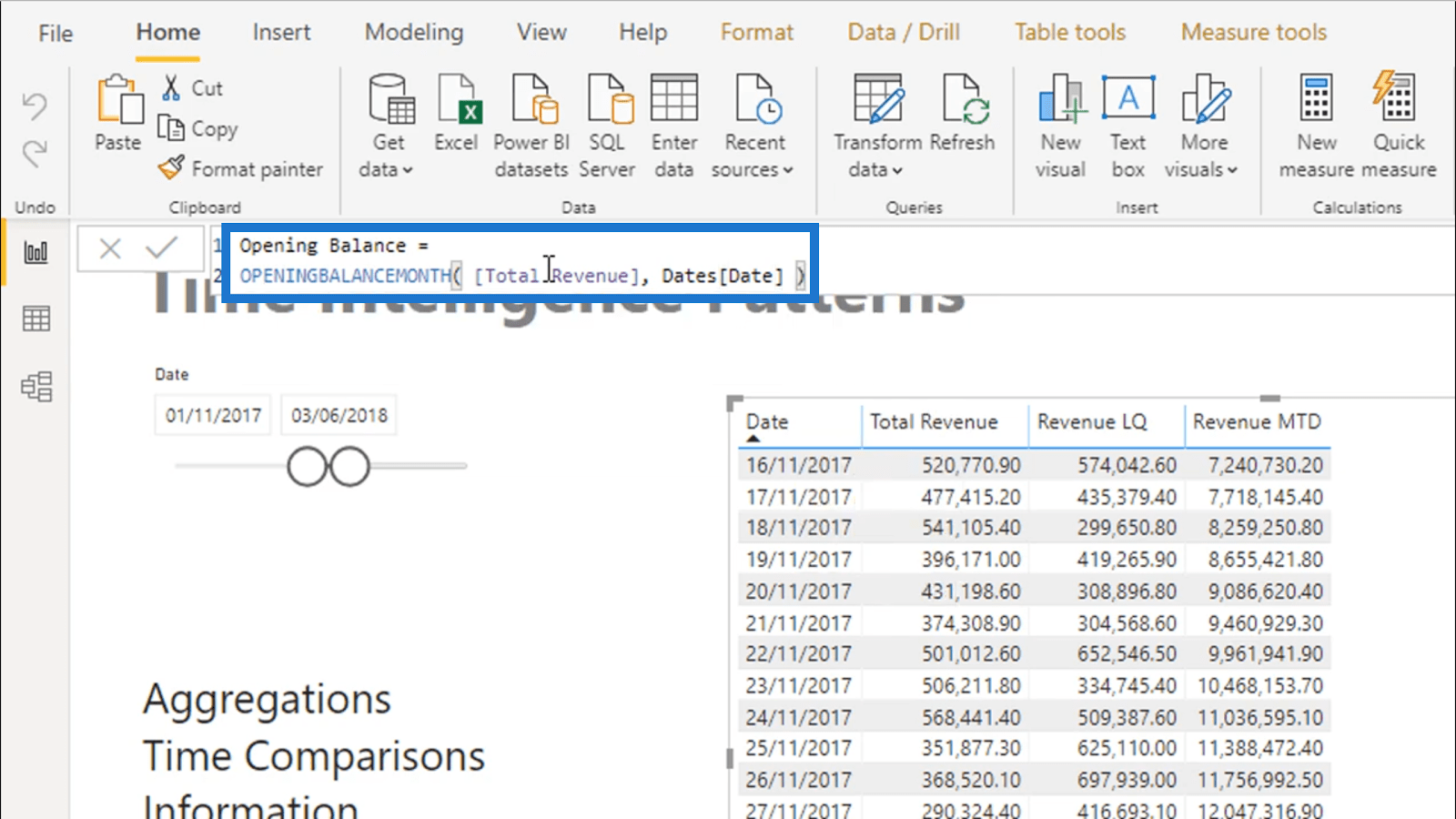
Task: Select Revenue LQ value 299,650.80
Action: pyautogui.click(x=1127, y=528)
